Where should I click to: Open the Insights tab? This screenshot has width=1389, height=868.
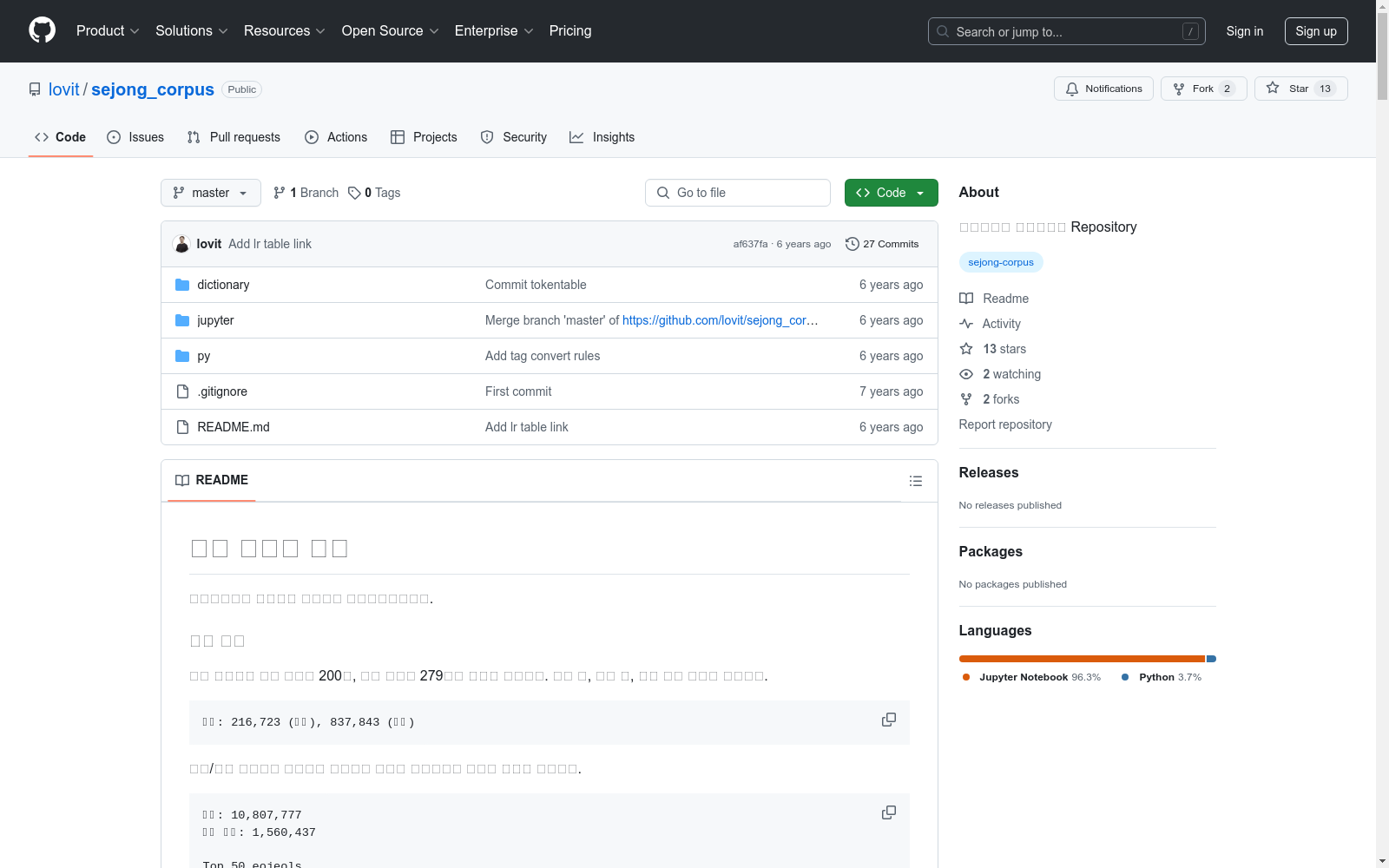[602, 137]
